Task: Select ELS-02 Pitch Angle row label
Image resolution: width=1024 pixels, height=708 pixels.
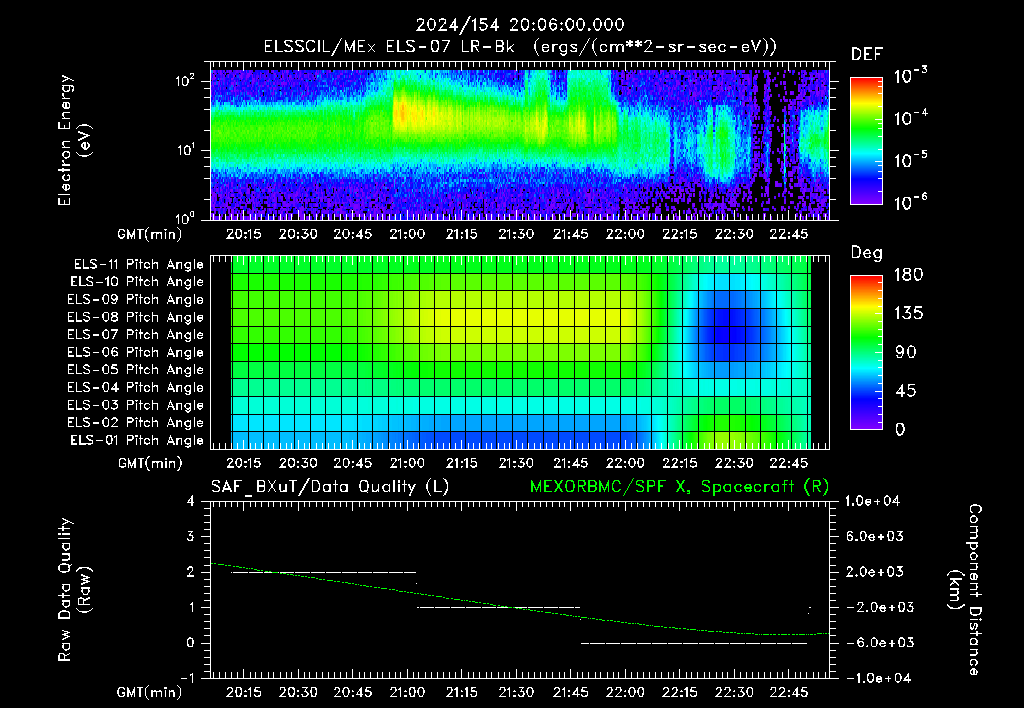Action: pyautogui.click(x=136, y=423)
